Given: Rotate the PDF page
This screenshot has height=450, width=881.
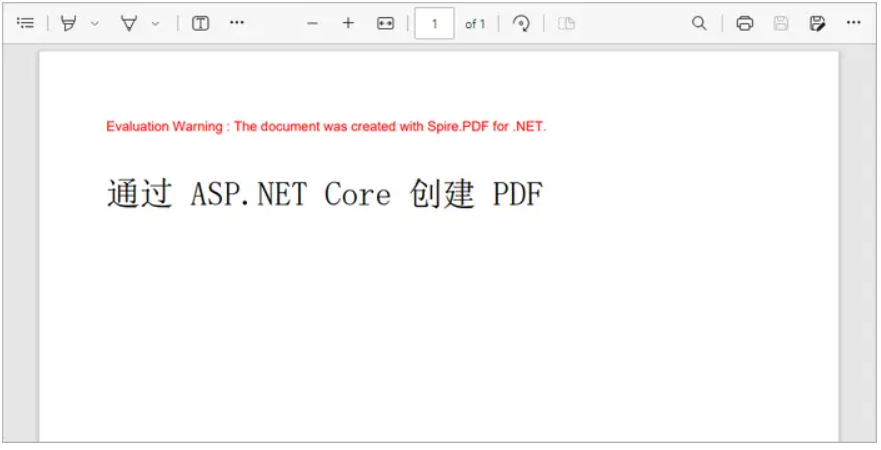Looking at the screenshot, I should [x=521, y=24].
